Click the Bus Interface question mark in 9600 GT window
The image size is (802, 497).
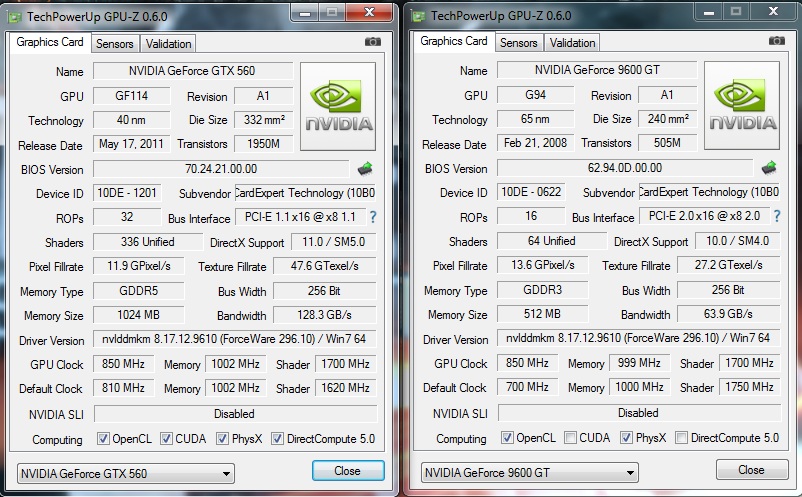click(x=777, y=216)
